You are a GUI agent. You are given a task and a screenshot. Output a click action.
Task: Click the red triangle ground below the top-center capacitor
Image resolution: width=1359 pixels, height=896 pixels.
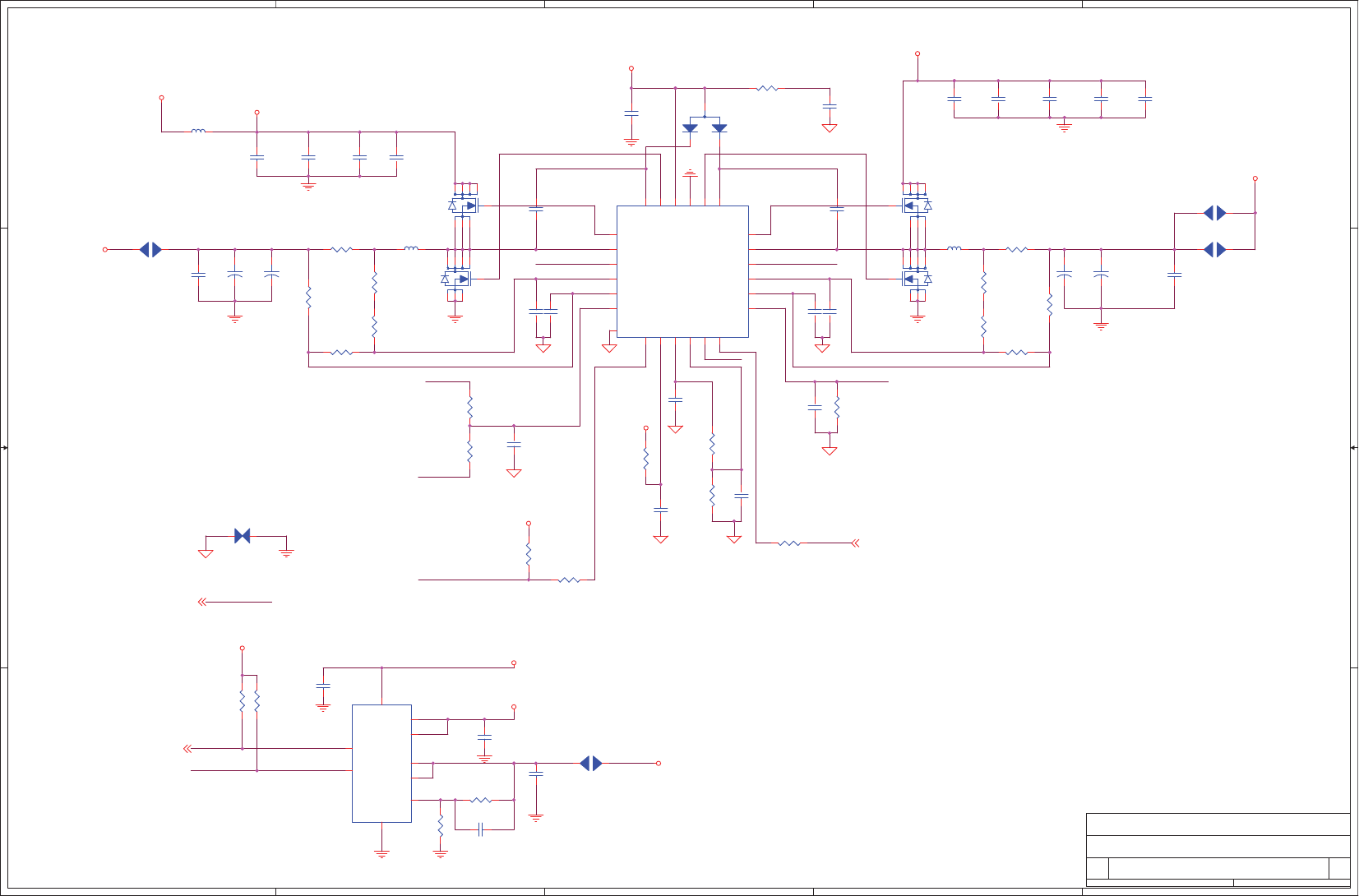pyautogui.click(x=830, y=128)
